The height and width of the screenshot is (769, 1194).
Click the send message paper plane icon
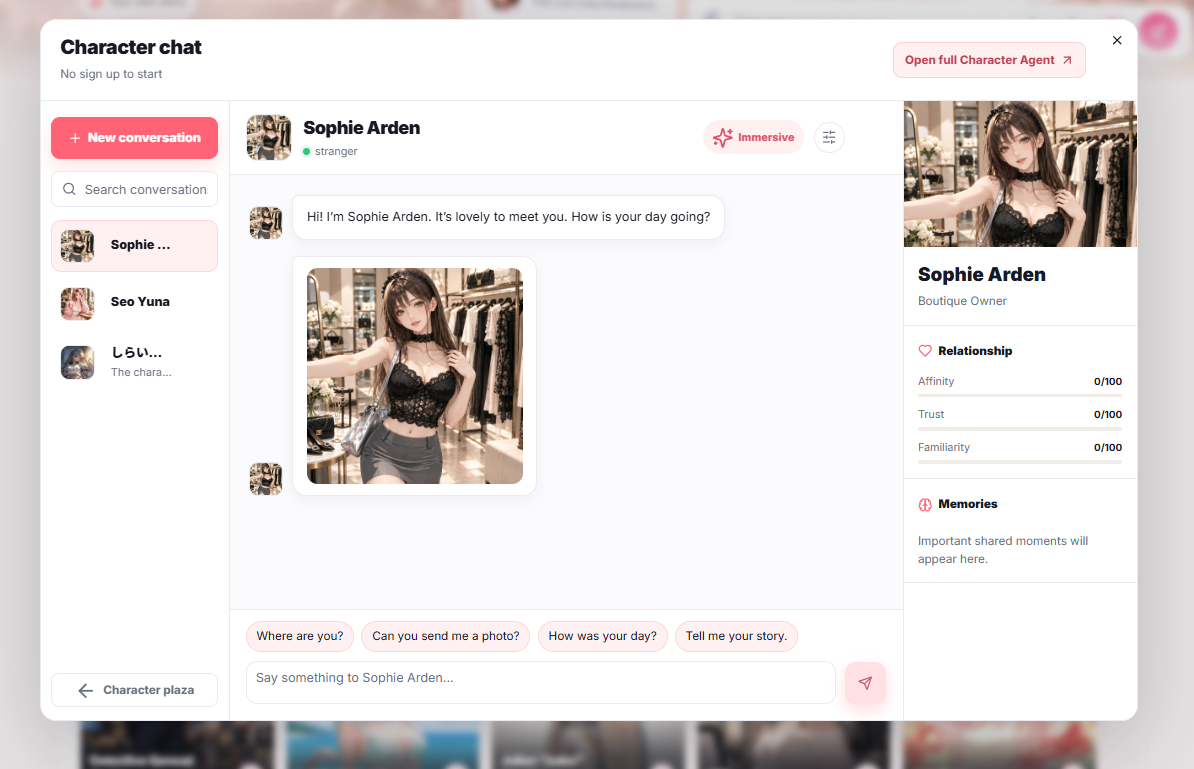tap(865, 683)
